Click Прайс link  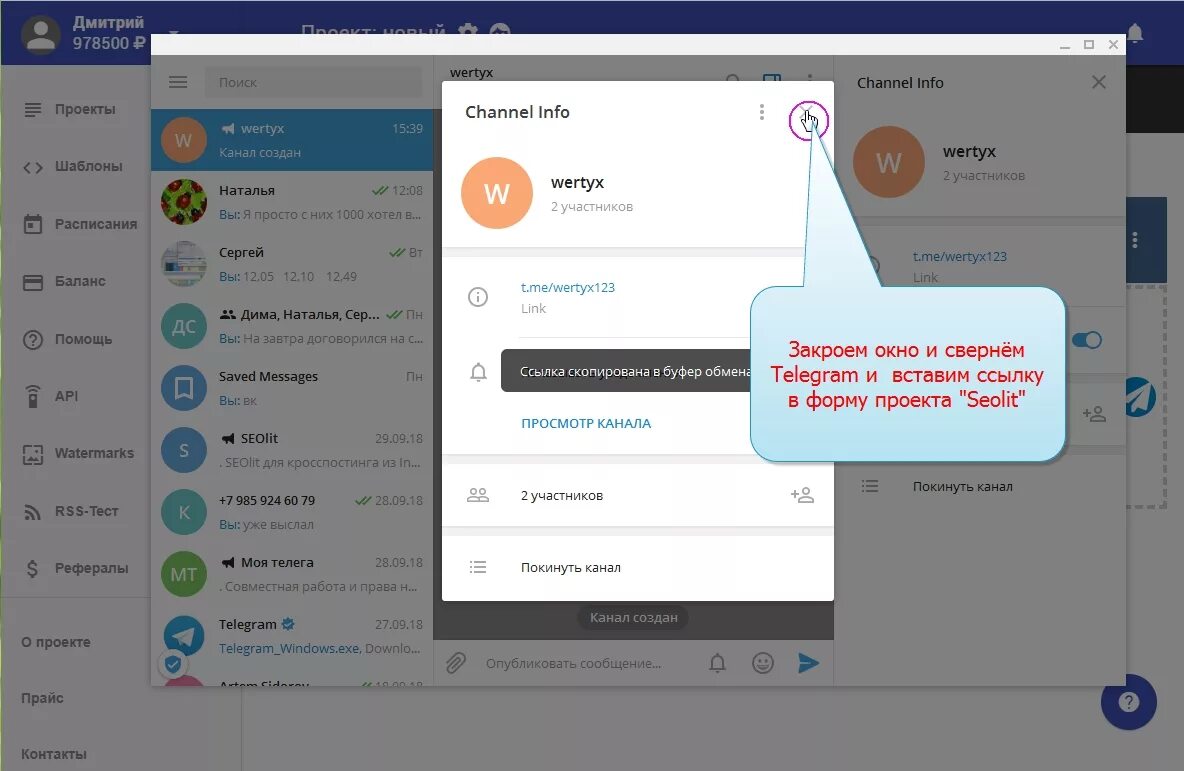pos(42,698)
